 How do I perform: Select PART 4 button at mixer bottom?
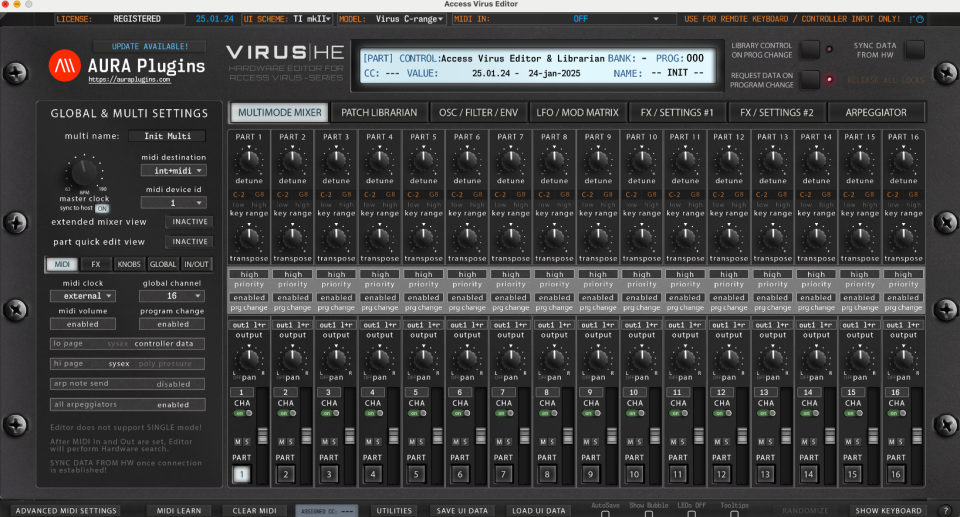click(x=372, y=474)
